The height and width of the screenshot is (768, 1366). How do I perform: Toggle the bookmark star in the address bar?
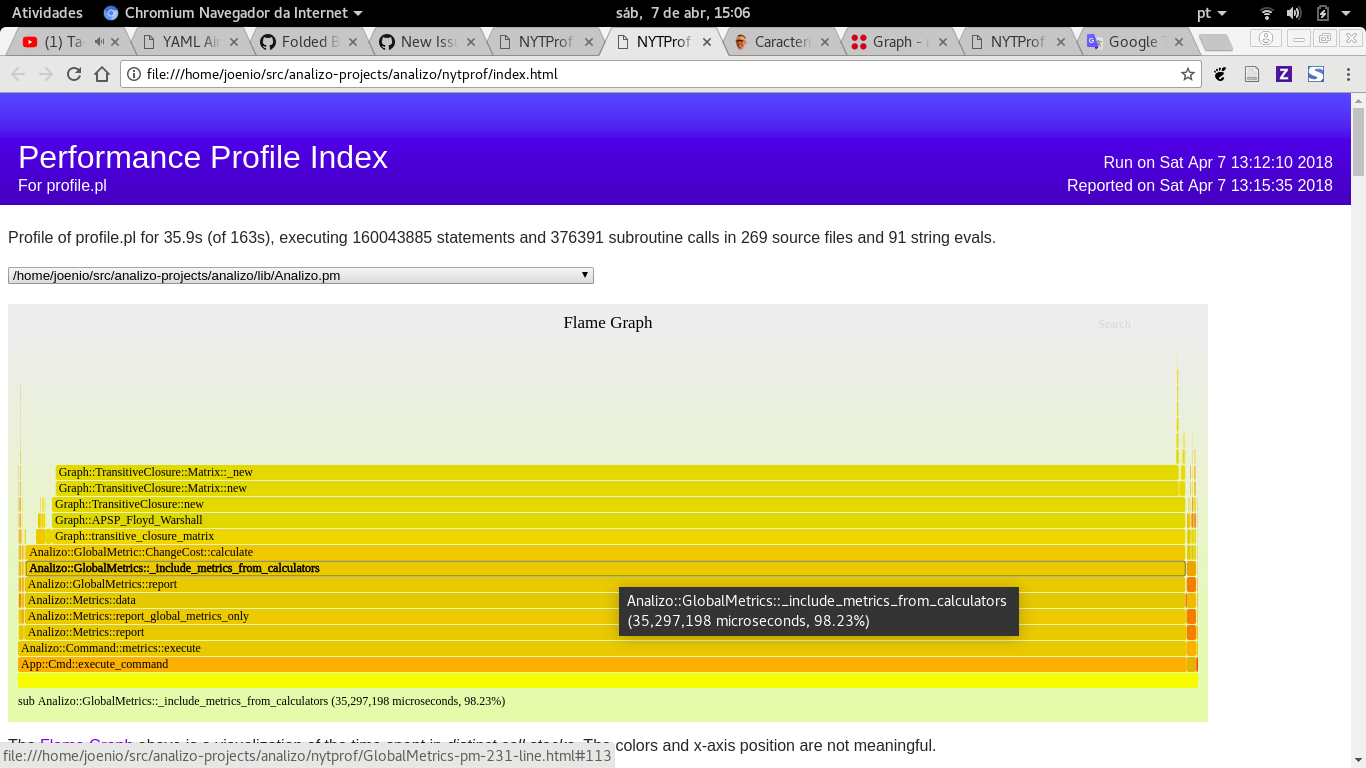click(x=1187, y=74)
